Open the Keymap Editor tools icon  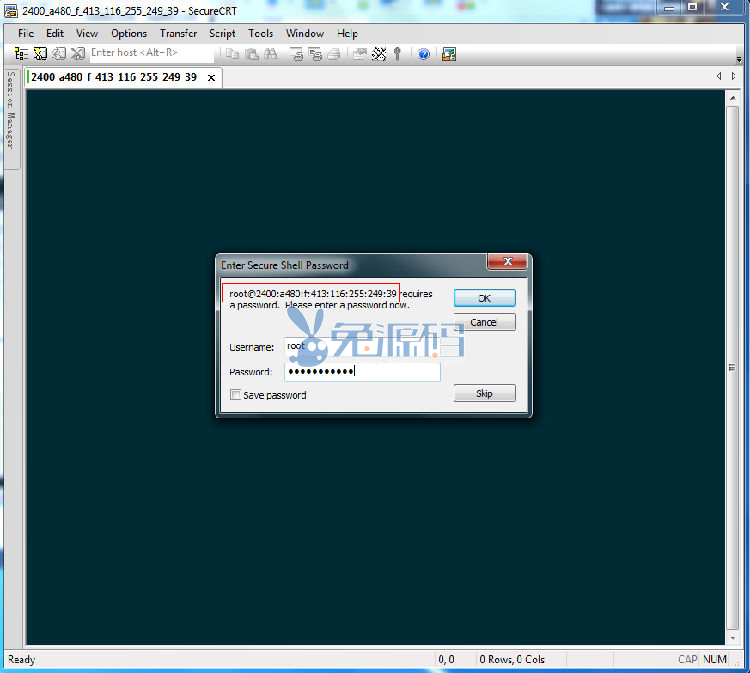(379, 54)
